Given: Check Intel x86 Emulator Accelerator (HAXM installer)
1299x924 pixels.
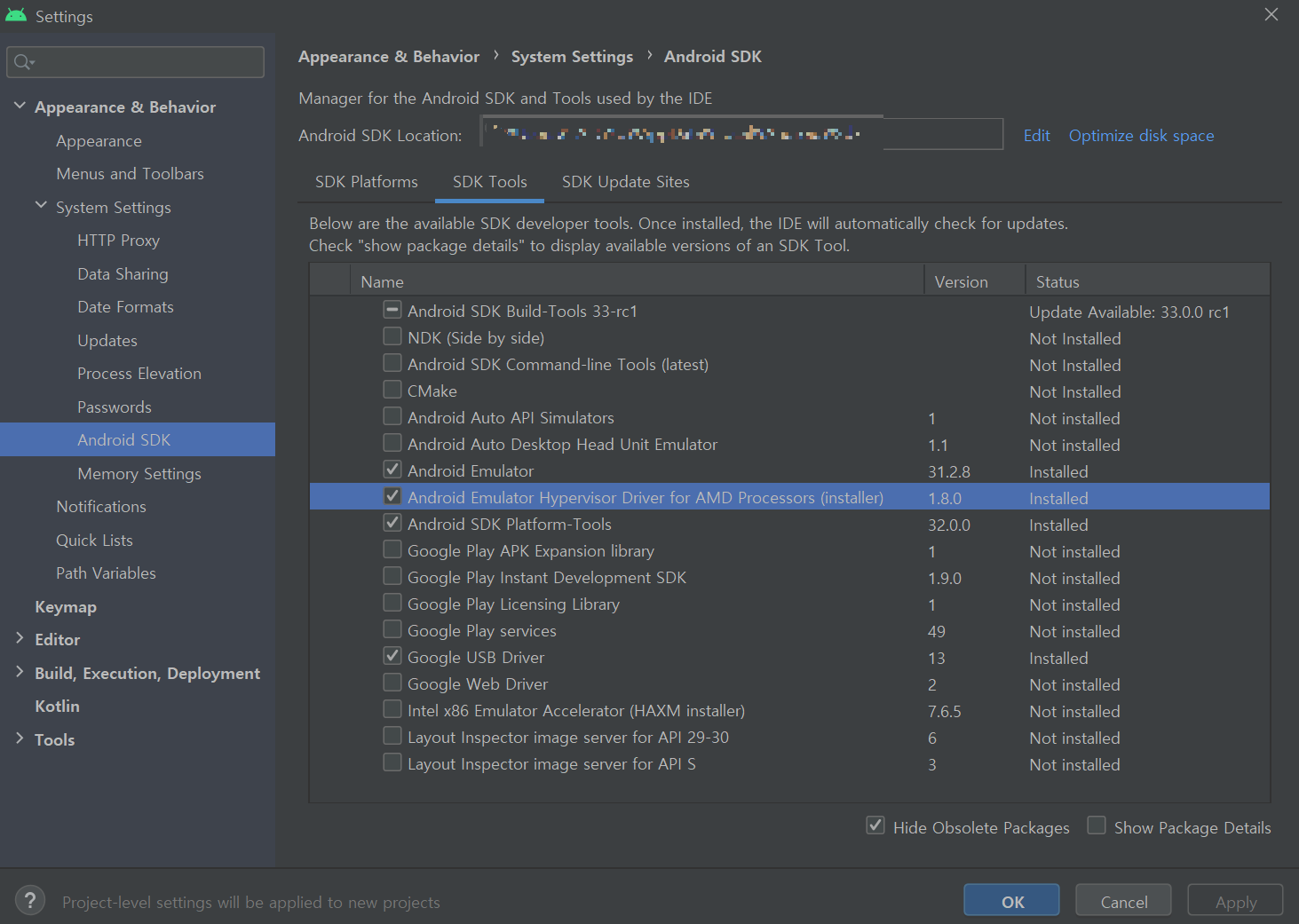Looking at the screenshot, I should click(x=392, y=709).
